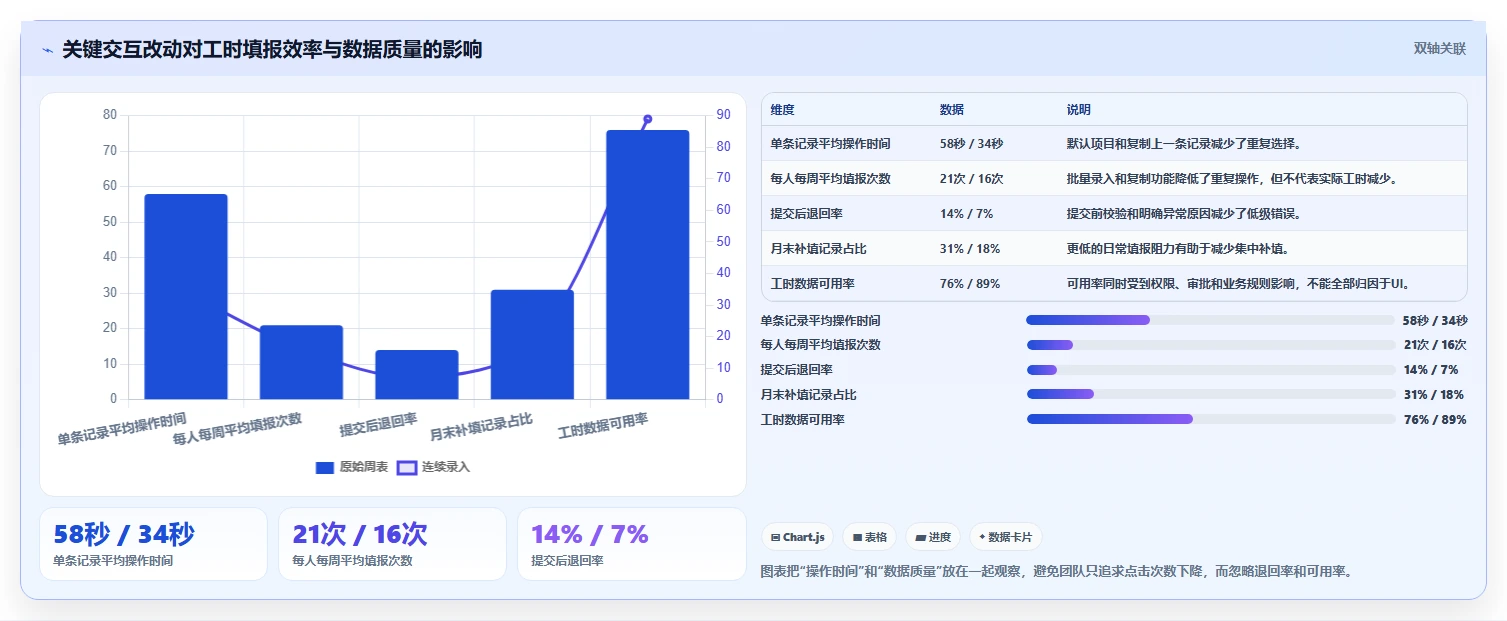Click the 单条记录平均操作时间 bar in the chart
This screenshot has height=621, width=1507.
click(186, 297)
